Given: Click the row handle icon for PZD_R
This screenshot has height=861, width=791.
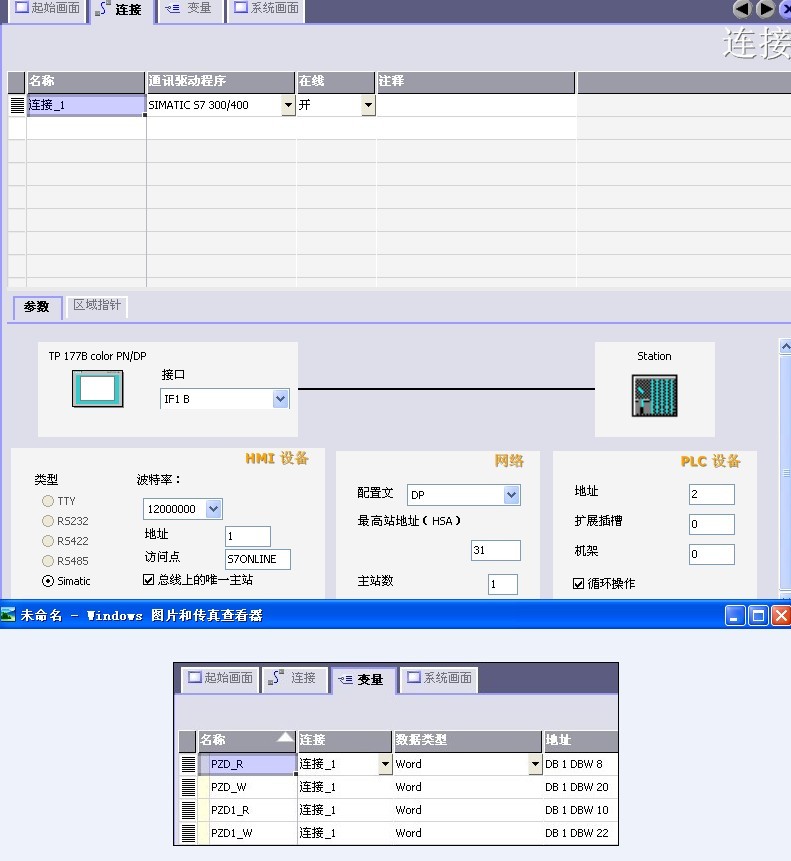Looking at the screenshot, I should click(188, 764).
